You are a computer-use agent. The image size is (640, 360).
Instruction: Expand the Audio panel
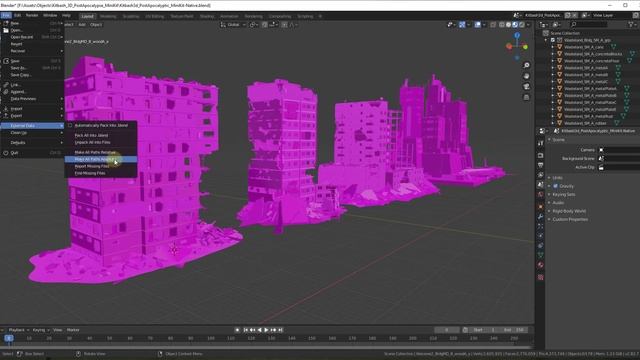558,203
